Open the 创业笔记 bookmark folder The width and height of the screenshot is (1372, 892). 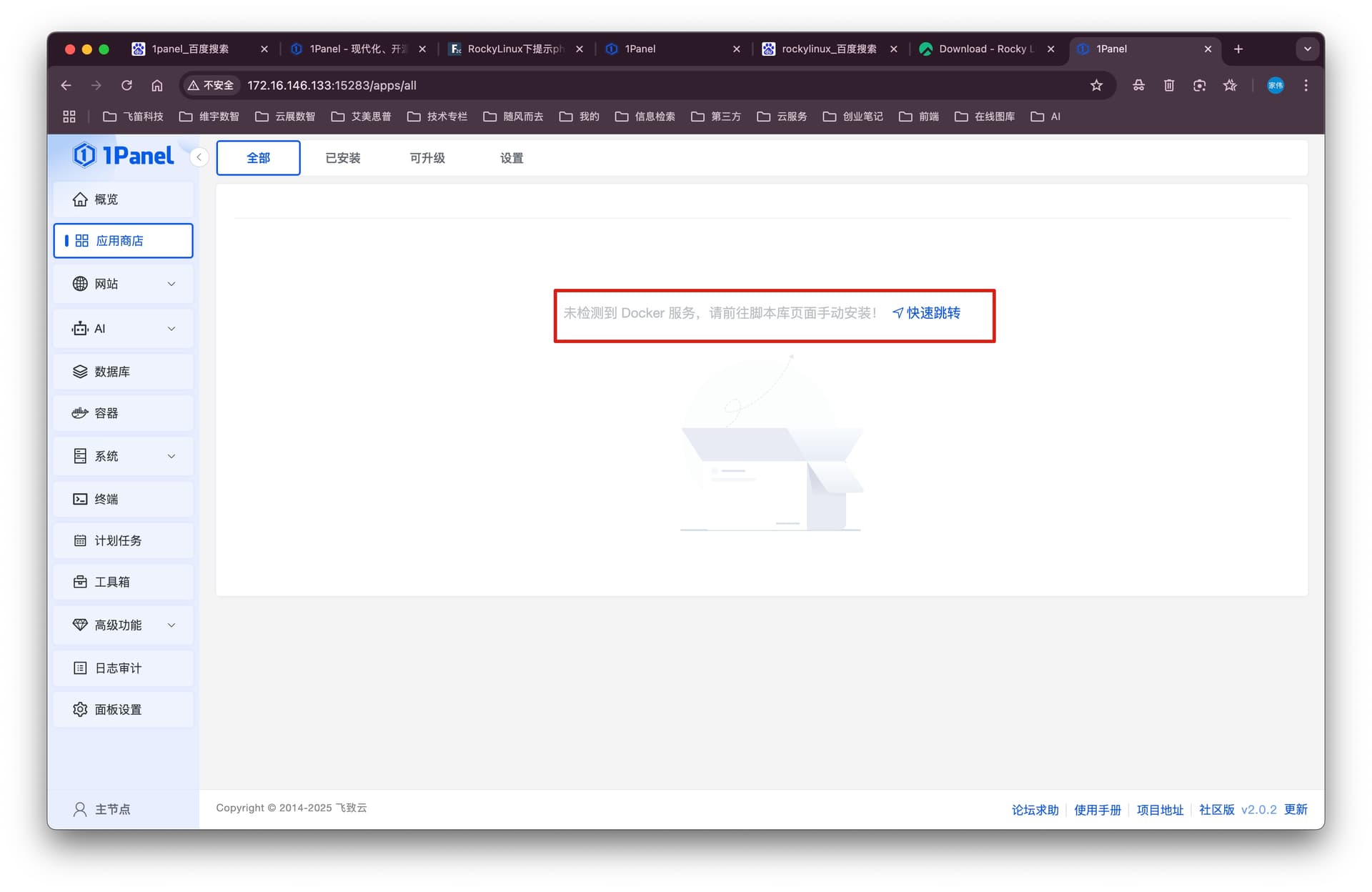point(853,117)
